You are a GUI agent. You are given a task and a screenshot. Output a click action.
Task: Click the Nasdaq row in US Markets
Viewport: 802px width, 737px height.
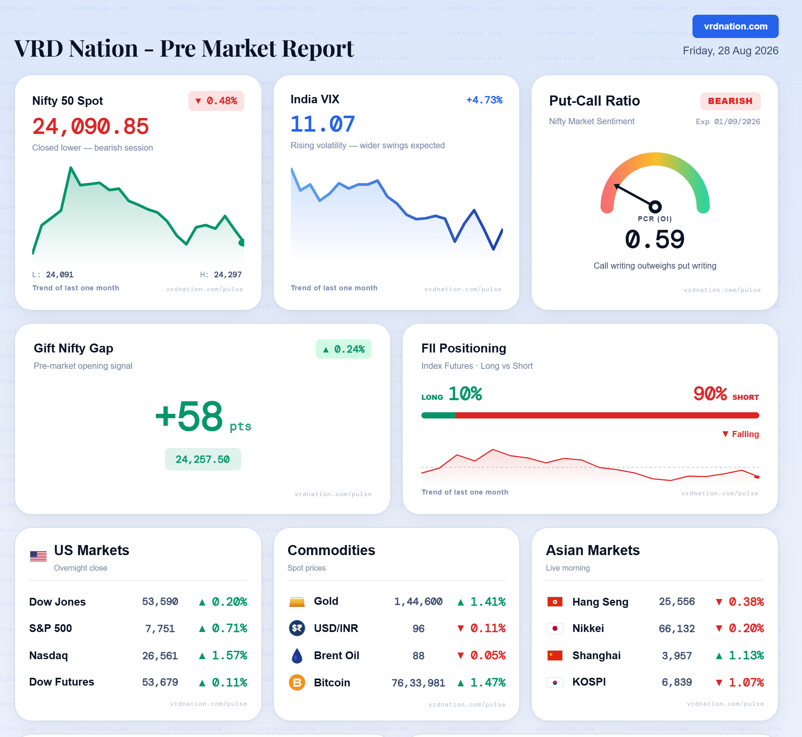(x=138, y=656)
